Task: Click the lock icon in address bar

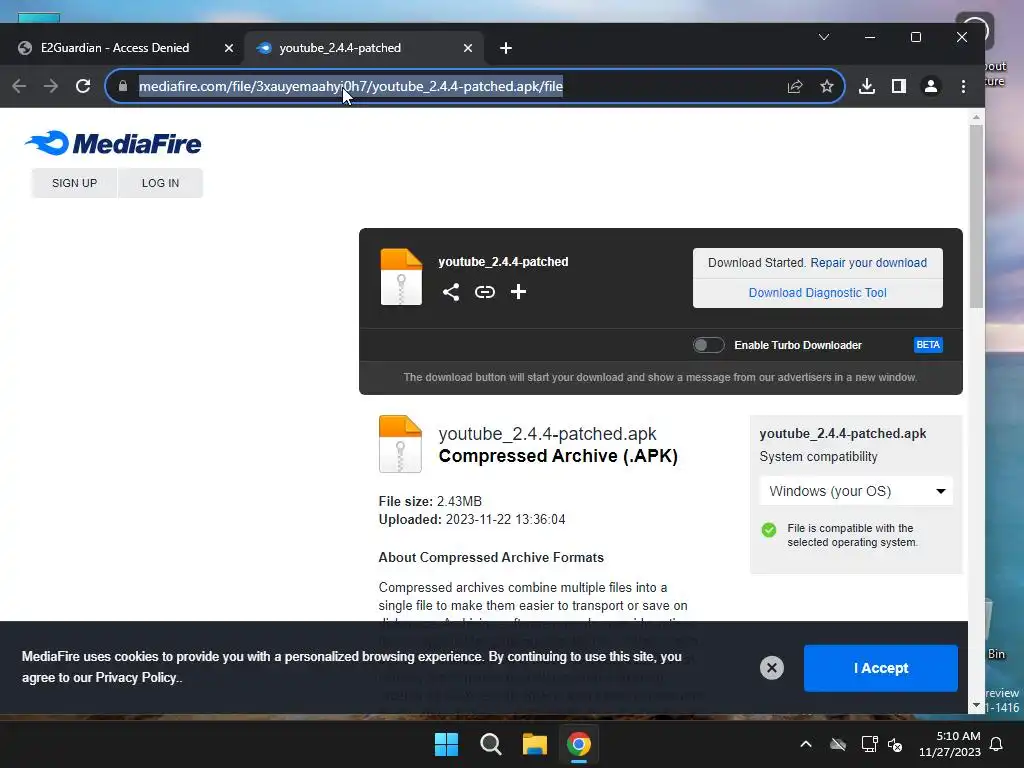Action: (x=123, y=86)
